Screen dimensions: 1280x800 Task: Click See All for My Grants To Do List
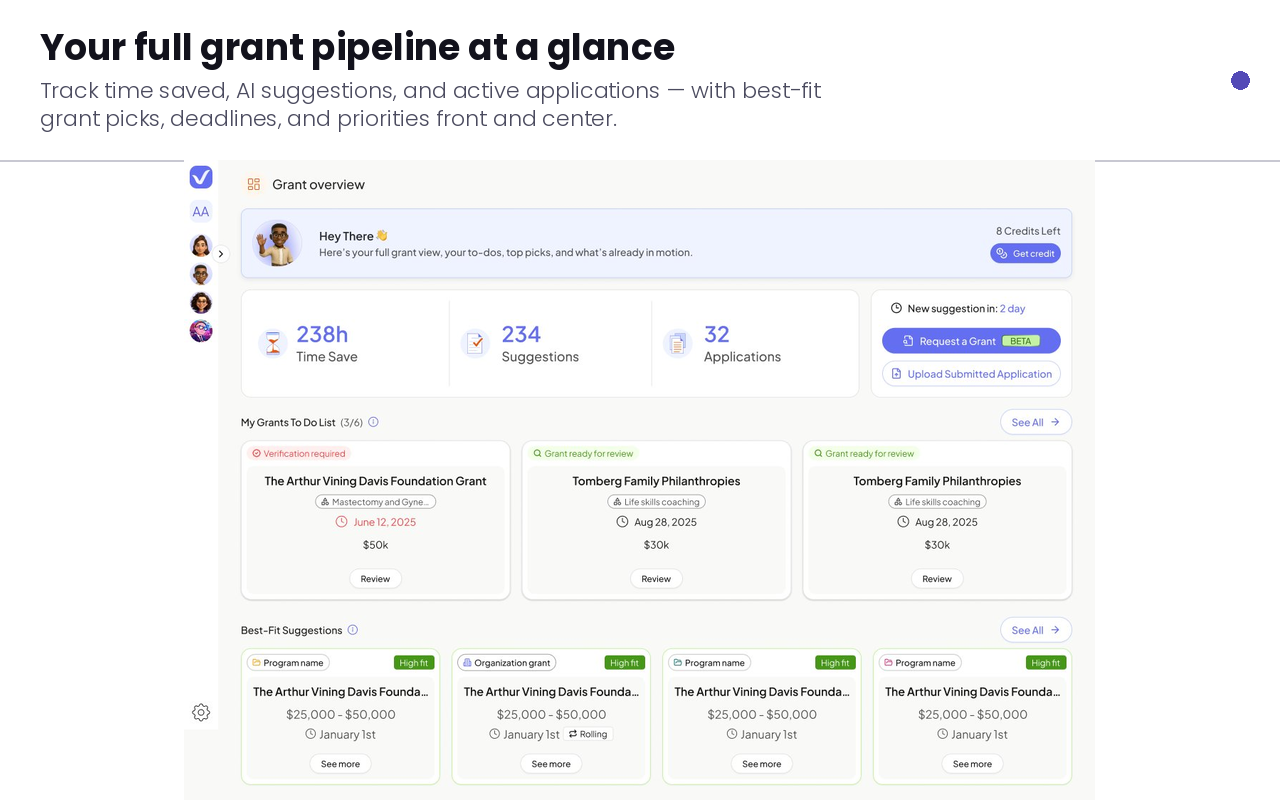click(x=1036, y=422)
